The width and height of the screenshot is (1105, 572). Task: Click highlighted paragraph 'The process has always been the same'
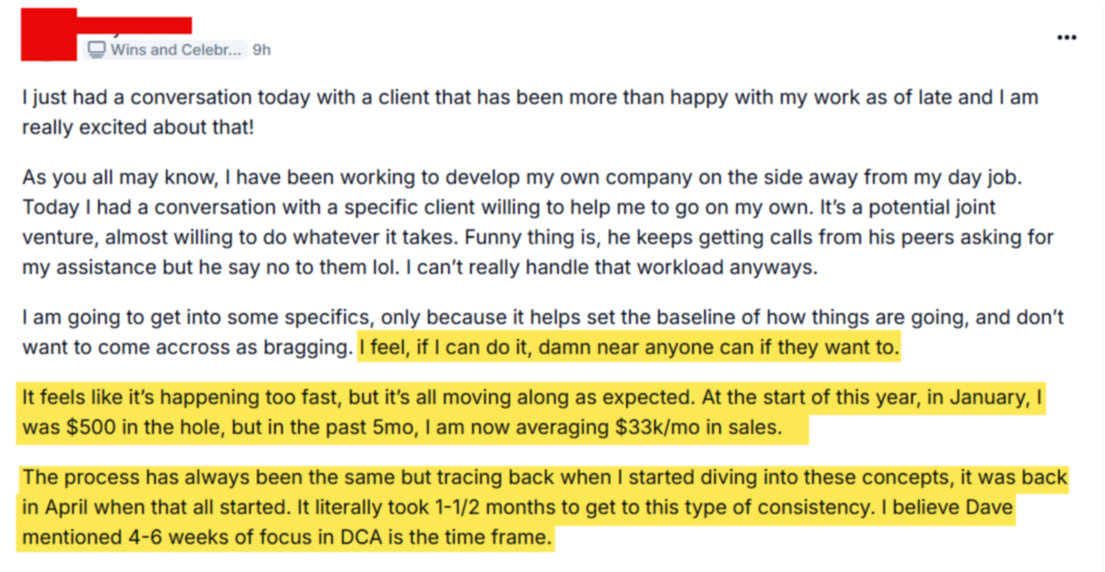coord(544,507)
